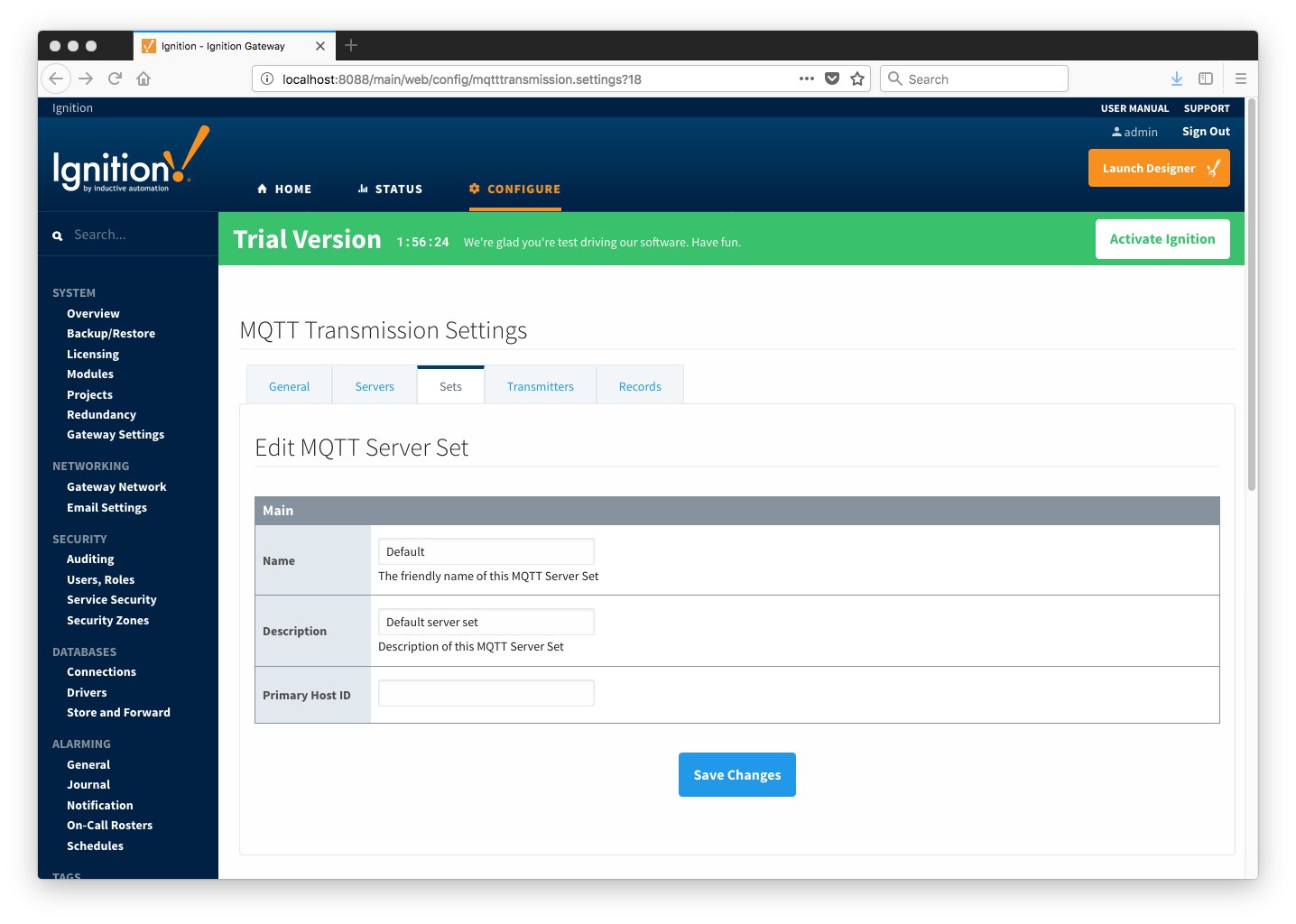Open a new browser tab with plus
The height and width of the screenshot is (924, 1296).
351,45
